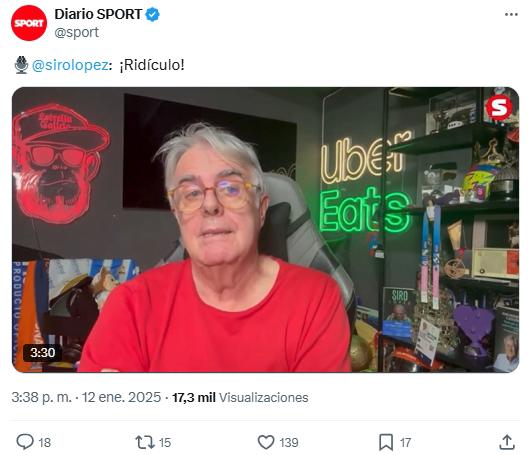Click the 18 replies count

pos(44,443)
